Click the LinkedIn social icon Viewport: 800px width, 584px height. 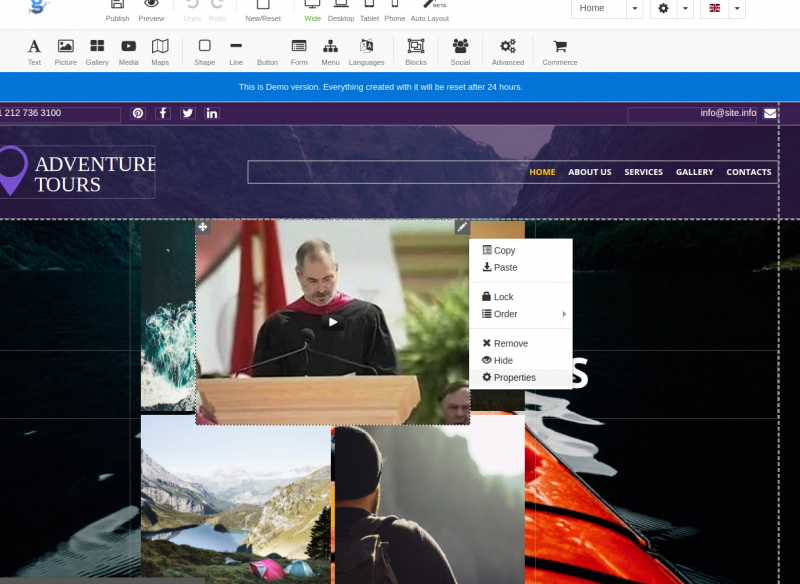click(212, 113)
